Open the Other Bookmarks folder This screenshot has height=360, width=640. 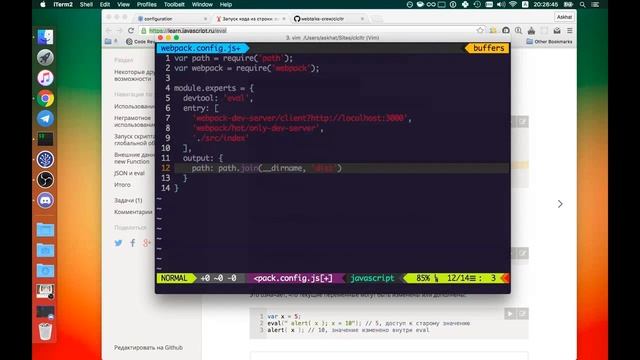click(549, 41)
